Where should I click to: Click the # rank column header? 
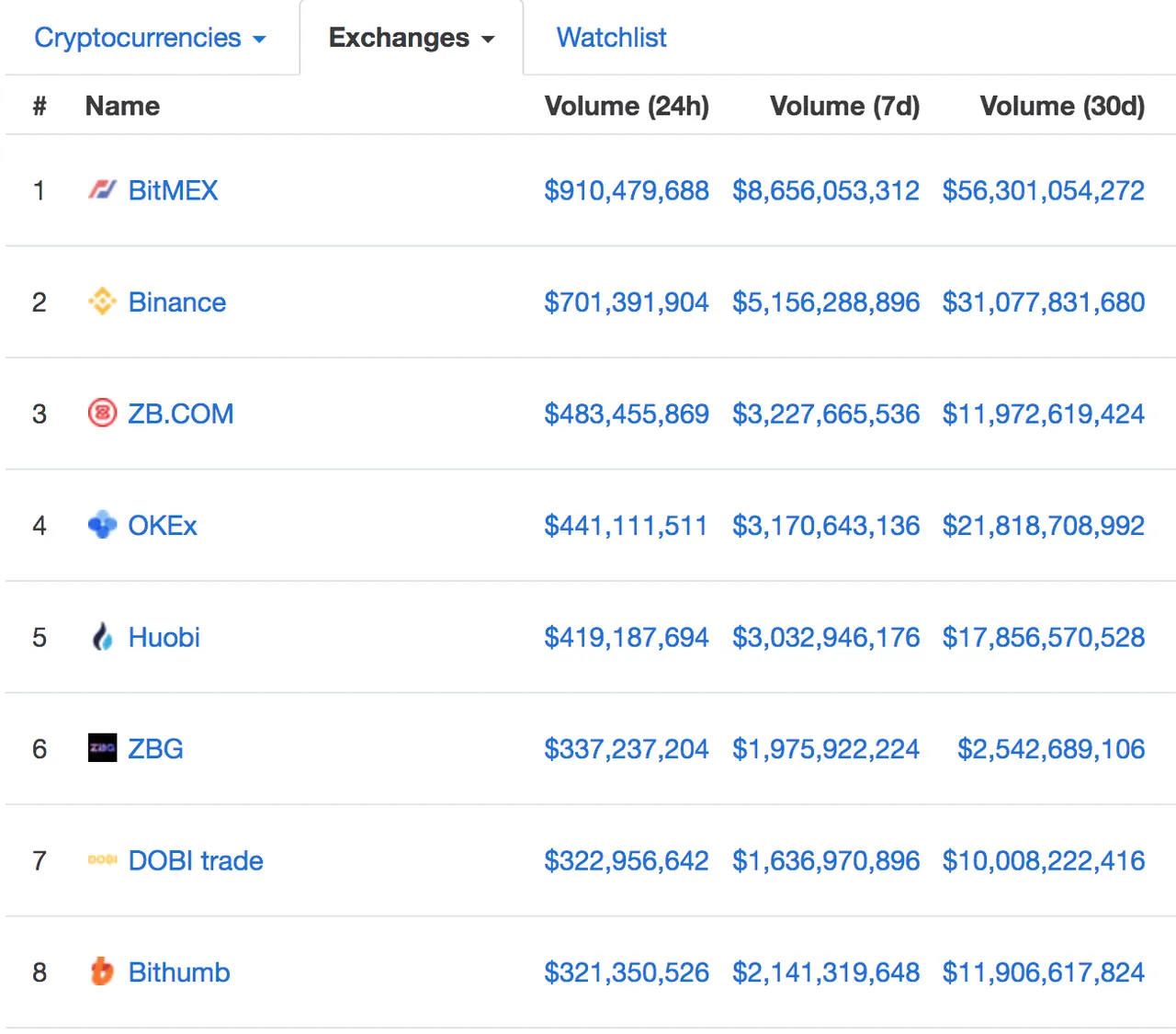(40, 106)
